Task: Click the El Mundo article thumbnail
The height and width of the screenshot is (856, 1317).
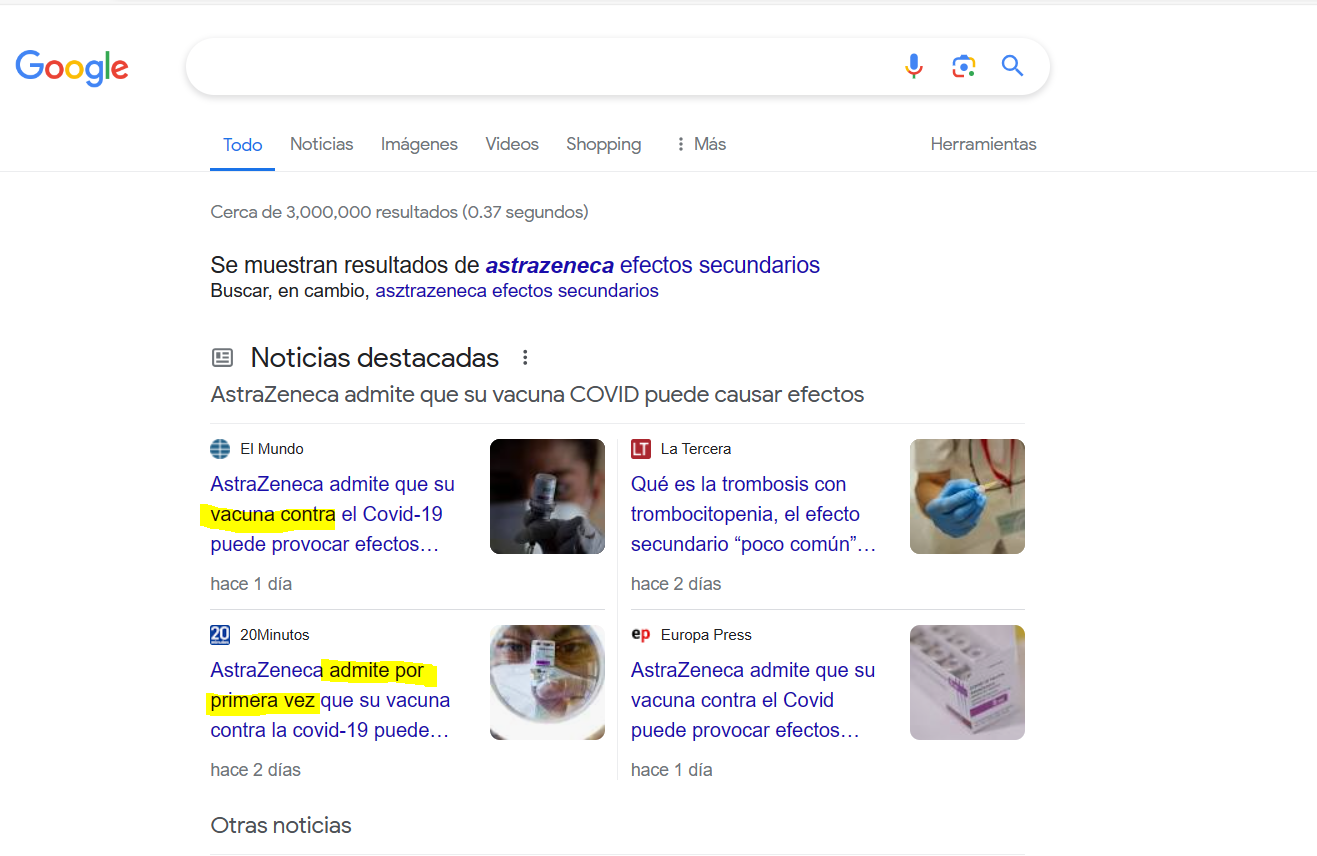Action: pyautogui.click(x=547, y=497)
